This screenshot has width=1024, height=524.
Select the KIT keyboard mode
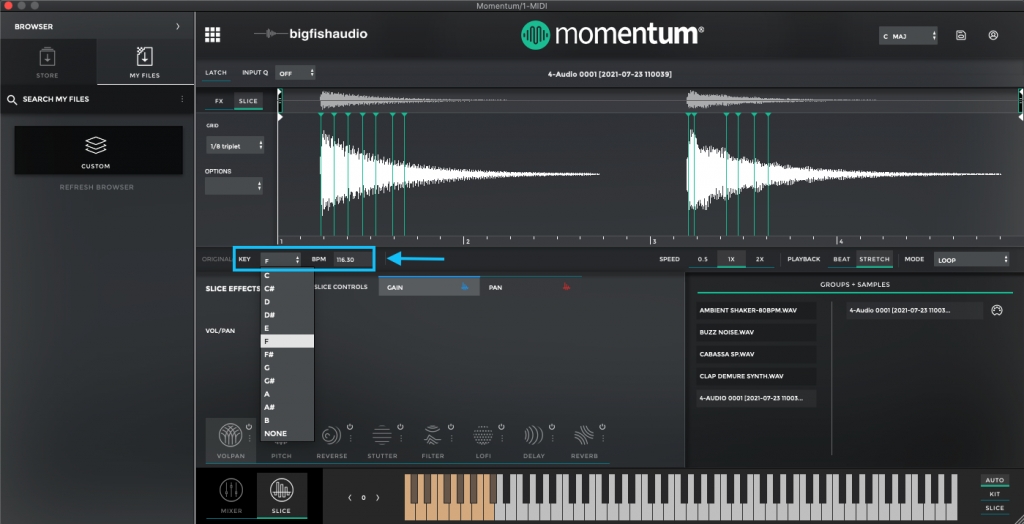pos(995,494)
